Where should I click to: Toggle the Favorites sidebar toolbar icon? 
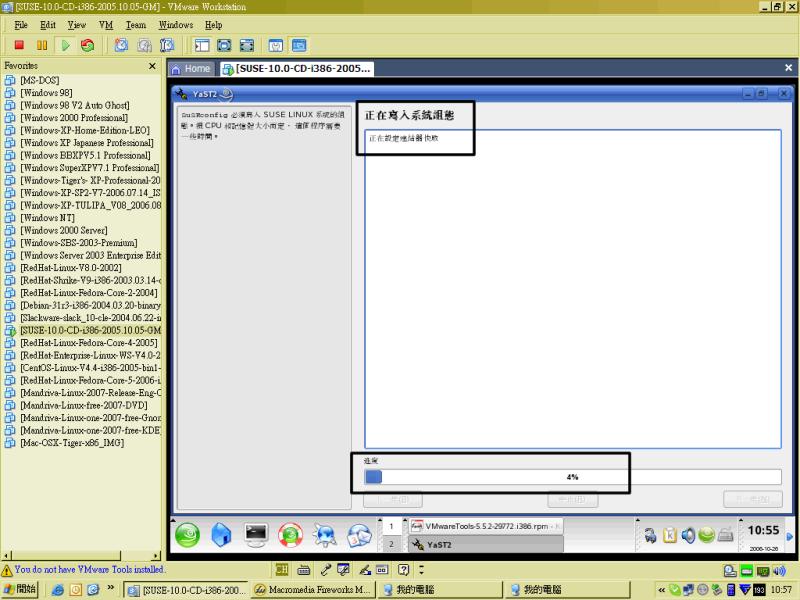coord(202,45)
